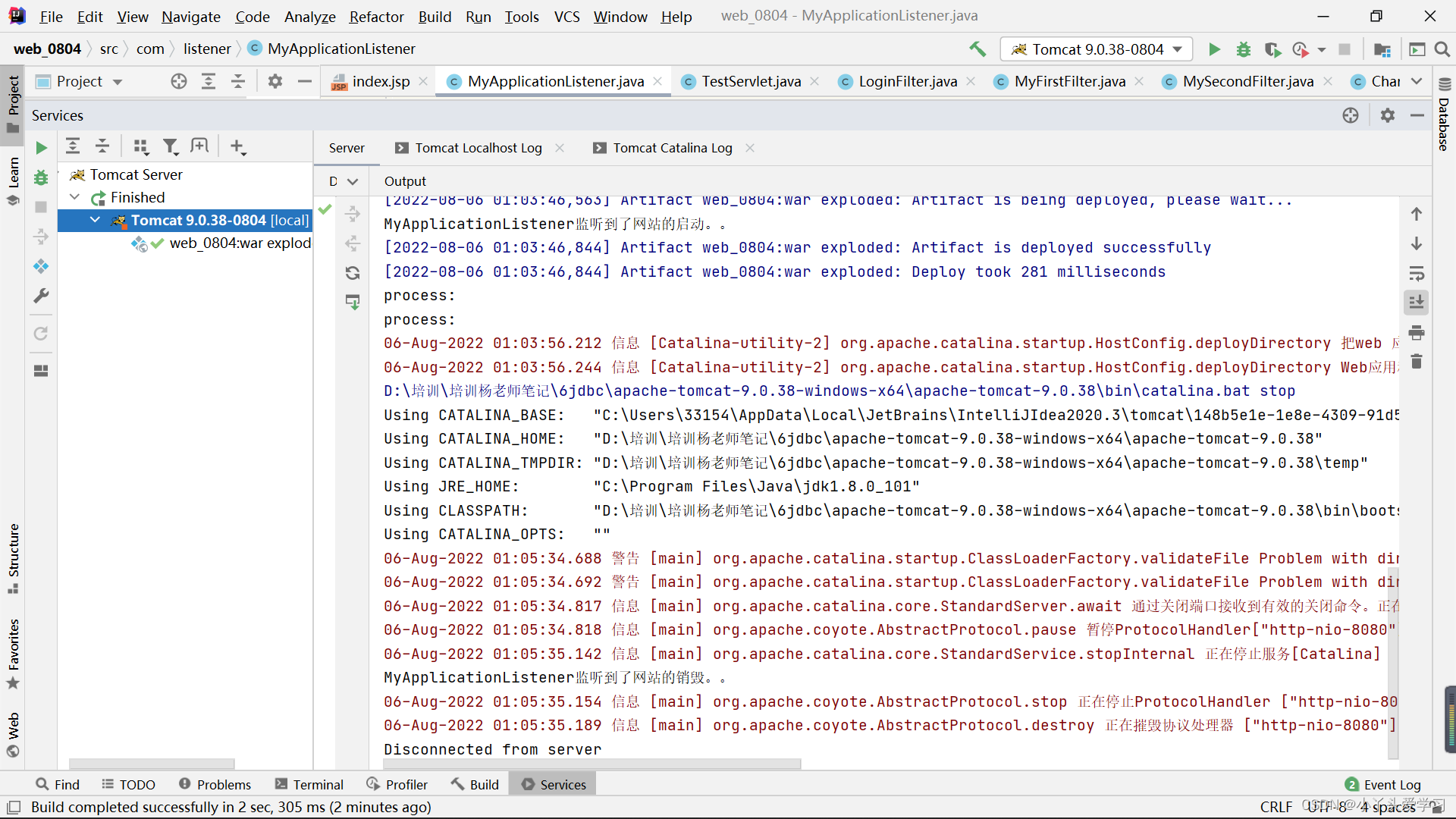Open the Navigate menu
Viewport: 1456px width, 819px height.
(x=189, y=16)
